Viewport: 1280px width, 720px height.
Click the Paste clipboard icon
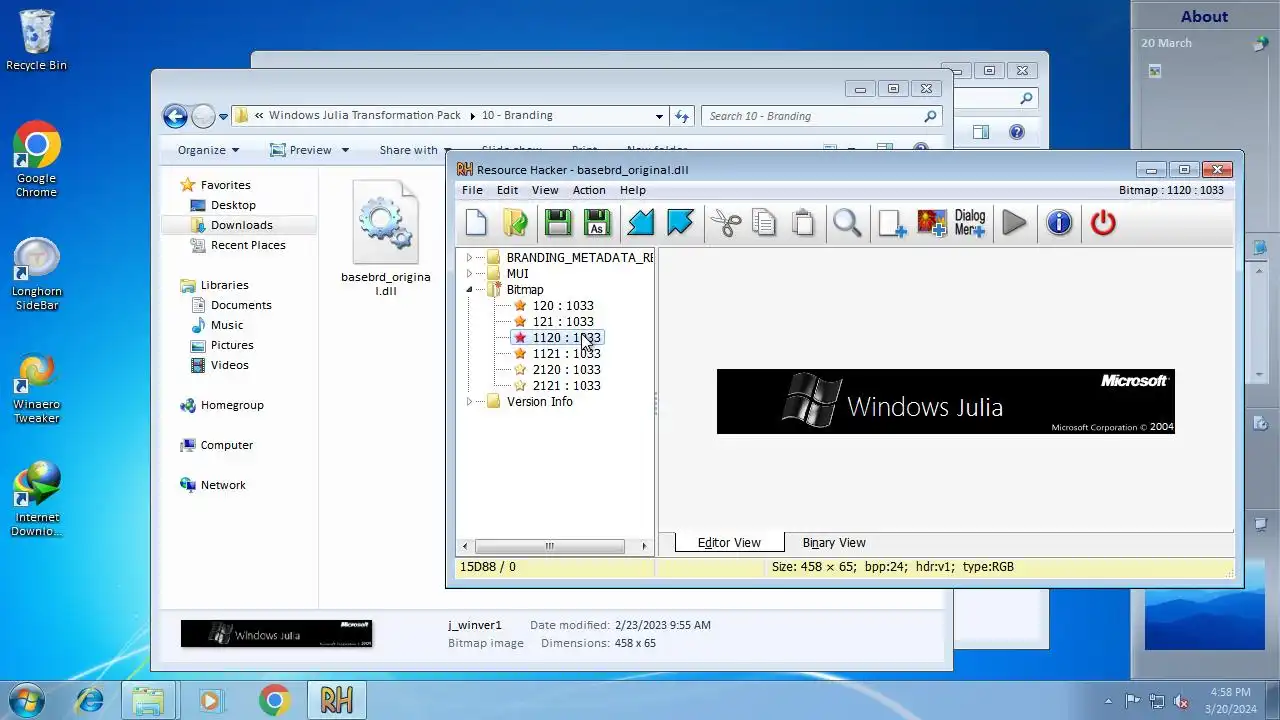pyautogui.click(x=803, y=222)
